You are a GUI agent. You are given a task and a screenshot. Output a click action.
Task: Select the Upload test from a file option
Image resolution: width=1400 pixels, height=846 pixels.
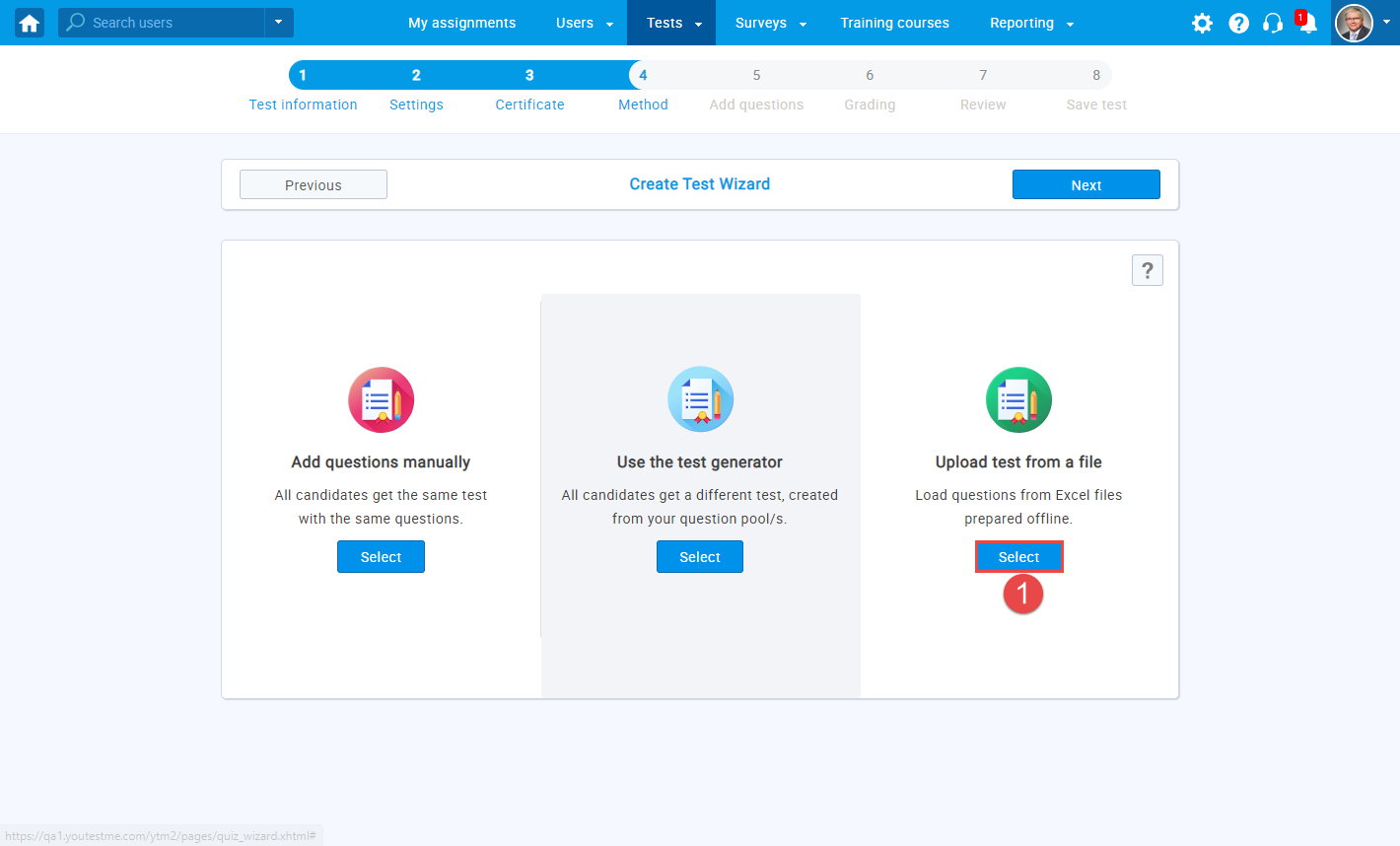(1017, 556)
